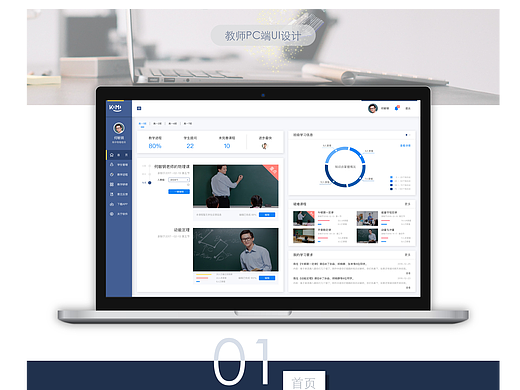Click the red corner ribbon on first video
Image resolution: width=520 pixels, height=390 pixels.
pyautogui.click(x=273, y=170)
